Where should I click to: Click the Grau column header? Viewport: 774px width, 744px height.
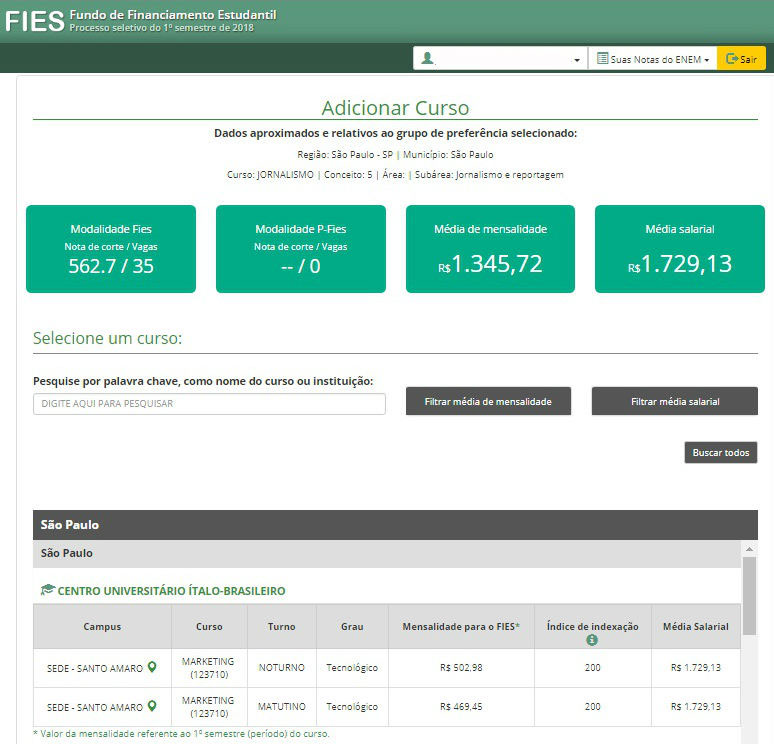[x=352, y=627]
